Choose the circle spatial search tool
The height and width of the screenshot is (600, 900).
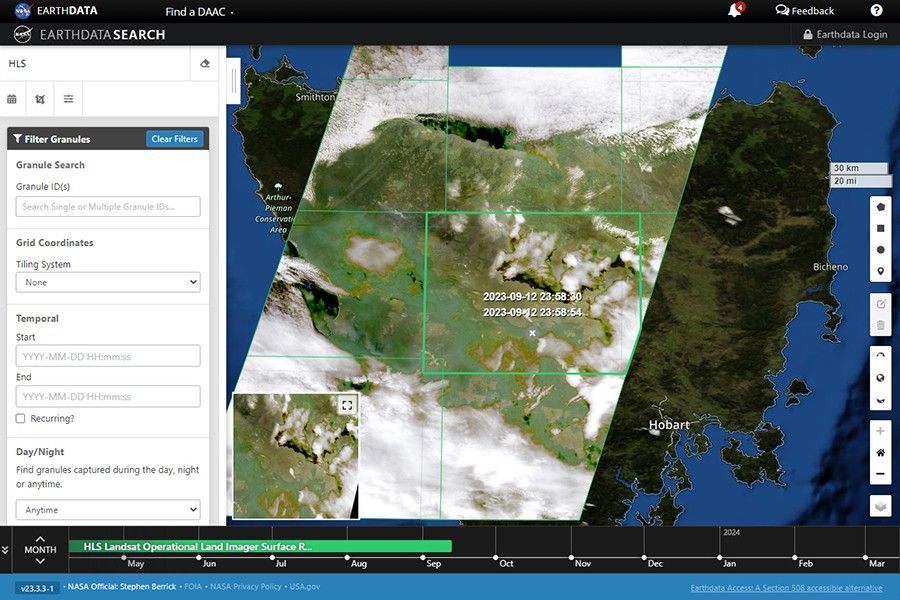point(880,249)
